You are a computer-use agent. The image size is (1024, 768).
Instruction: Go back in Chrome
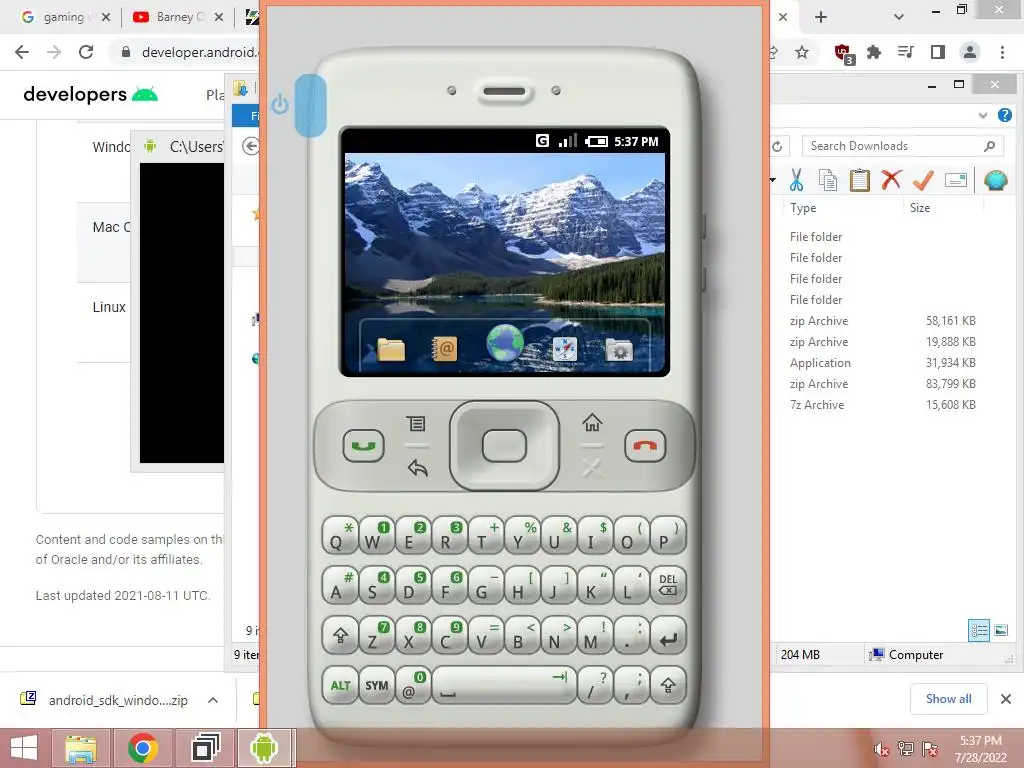(22, 52)
